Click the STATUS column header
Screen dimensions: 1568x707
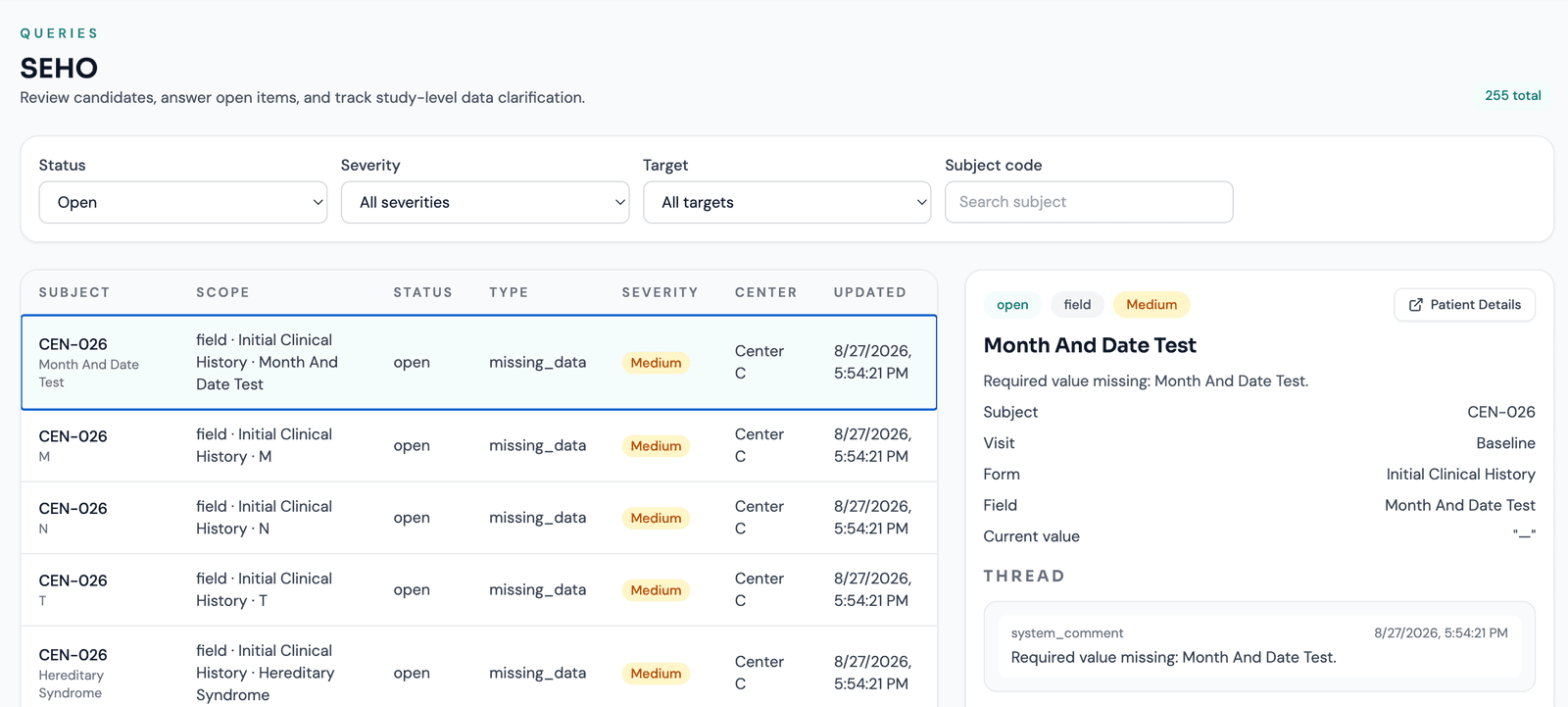tap(422, 292)
